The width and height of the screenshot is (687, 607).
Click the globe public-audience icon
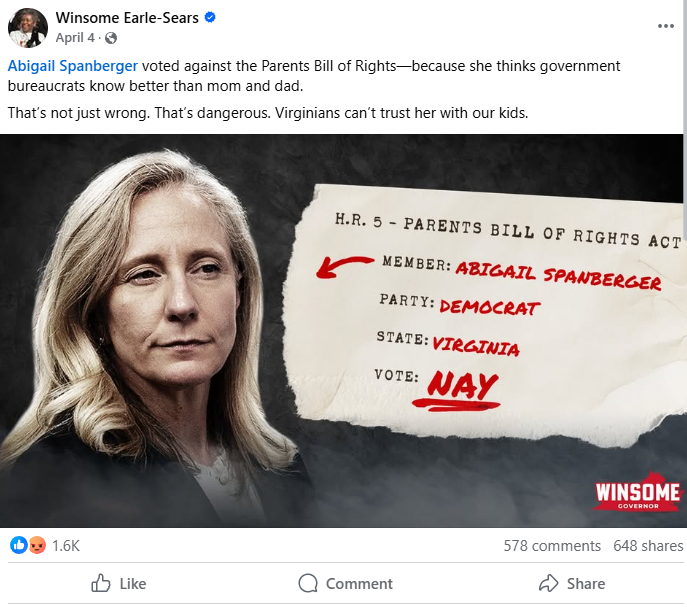click(111, 38)
